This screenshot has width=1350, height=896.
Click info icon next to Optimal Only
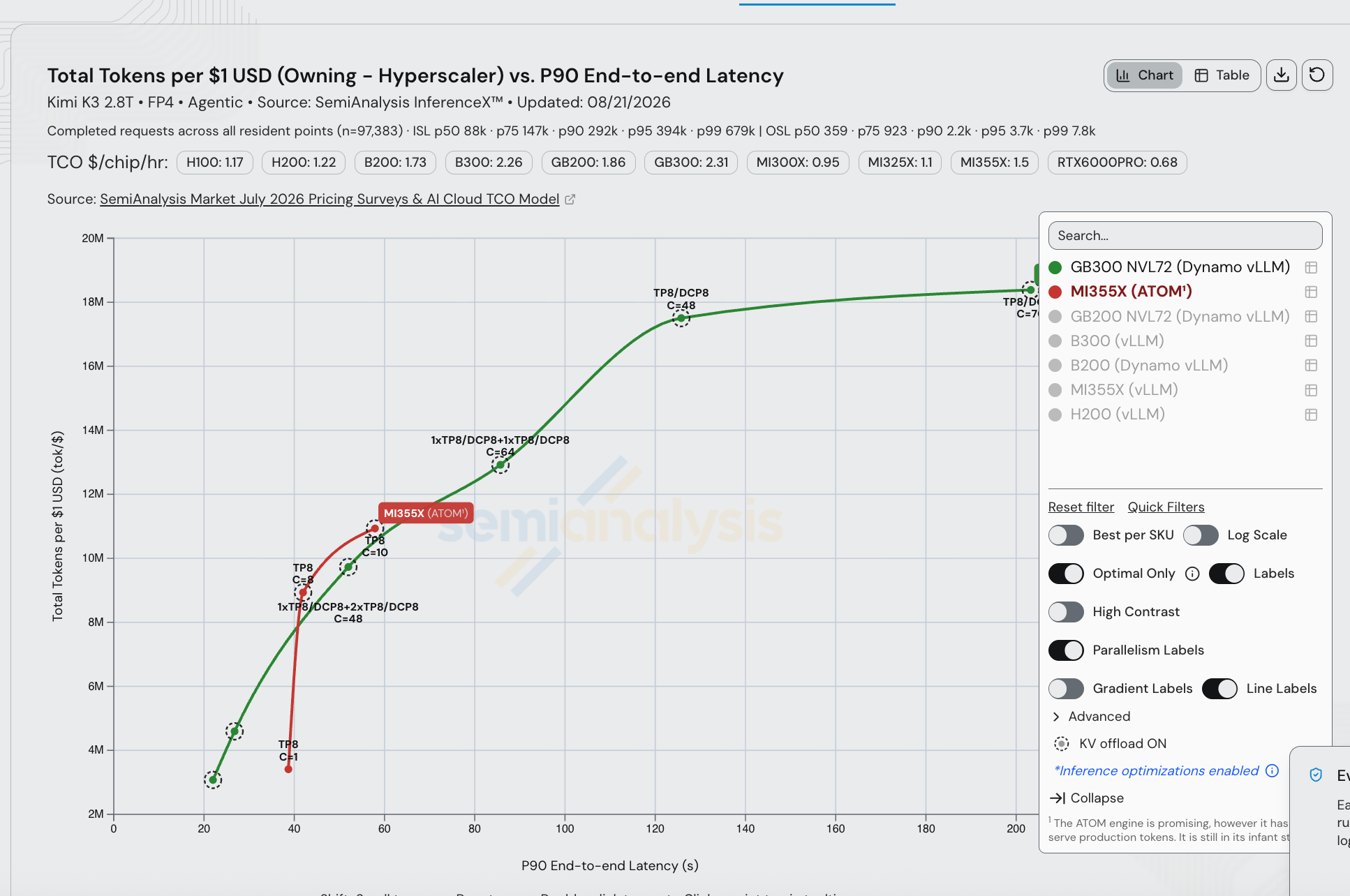click(x=1192, y=574)
